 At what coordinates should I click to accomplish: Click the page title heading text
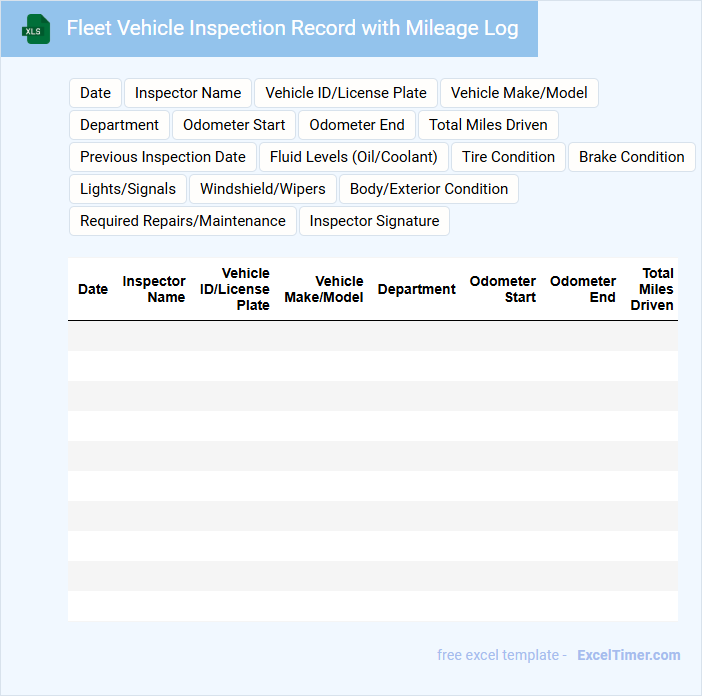(x=292, y=28)
